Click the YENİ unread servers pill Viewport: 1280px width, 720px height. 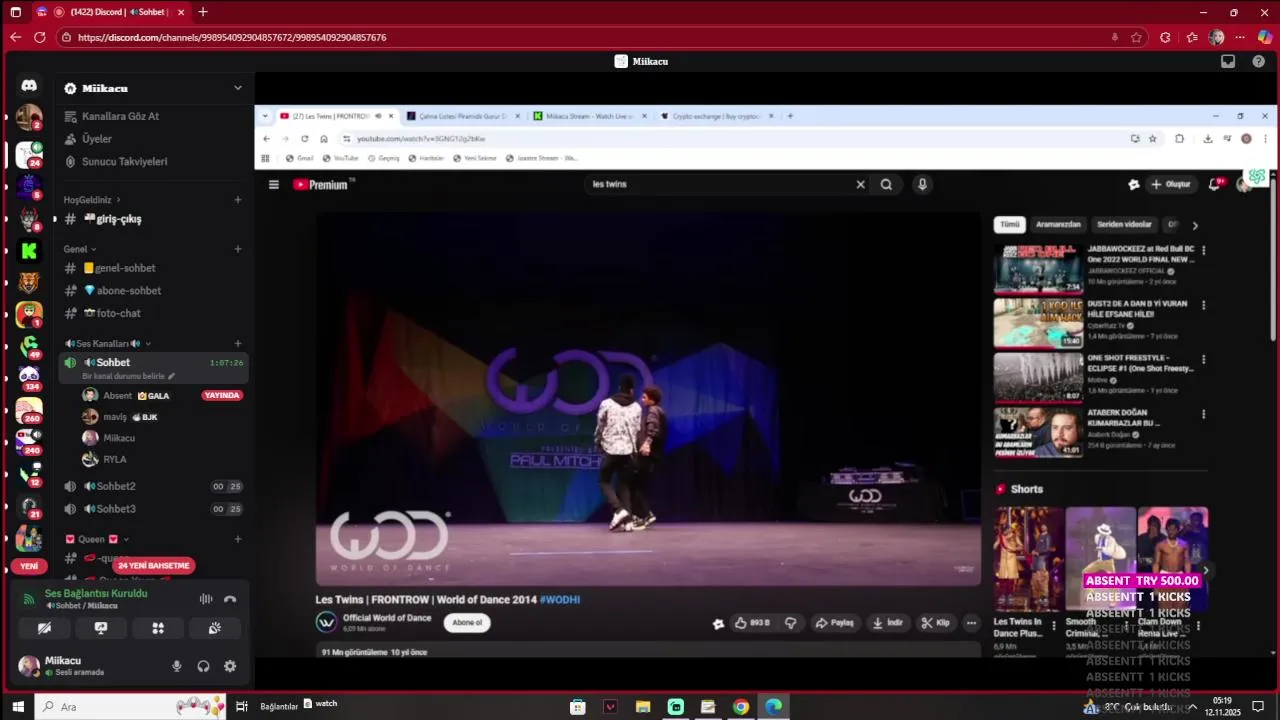click(29, 566)
